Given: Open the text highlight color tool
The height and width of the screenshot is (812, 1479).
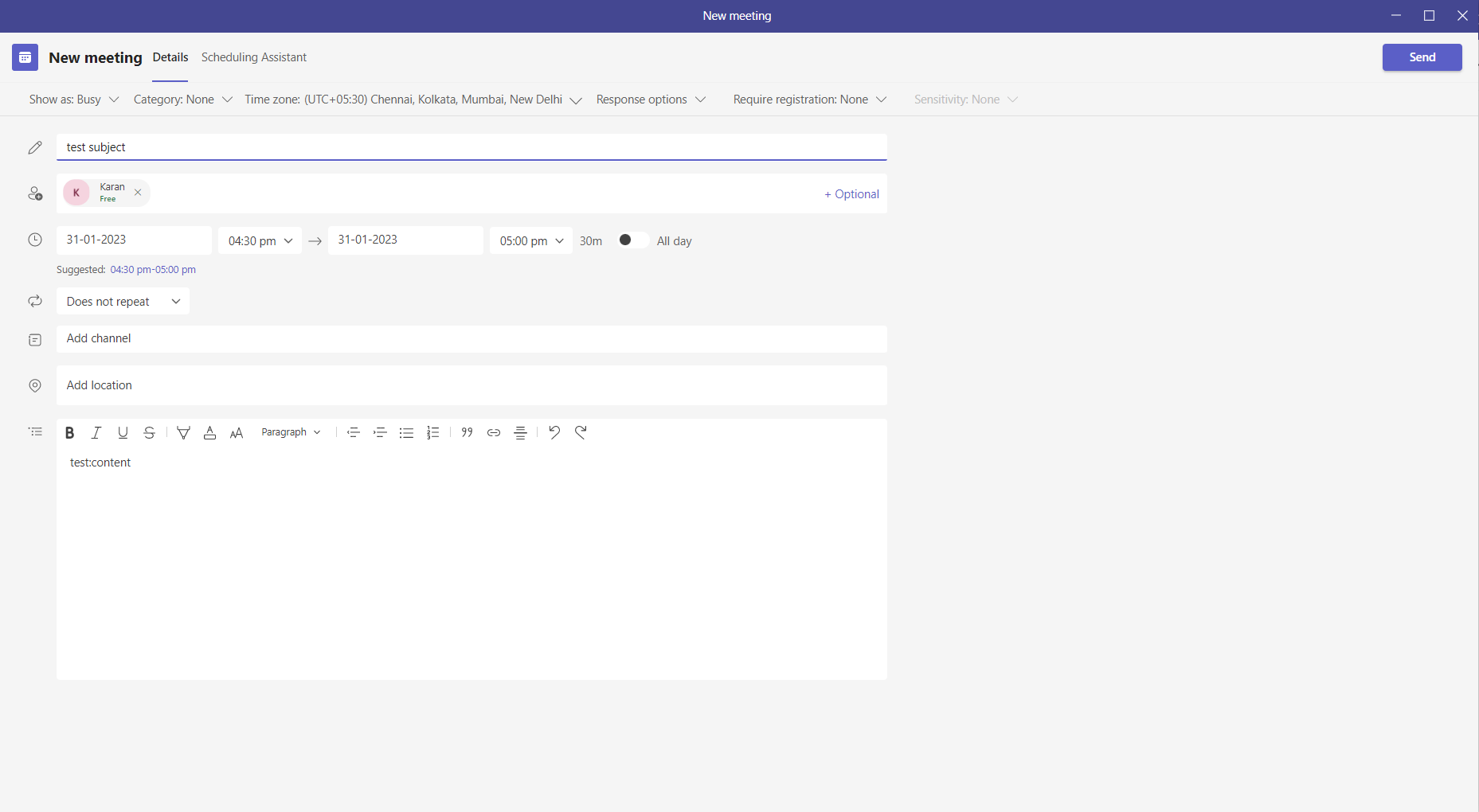Looking at the screenshot, I should (x=183, y=433).
